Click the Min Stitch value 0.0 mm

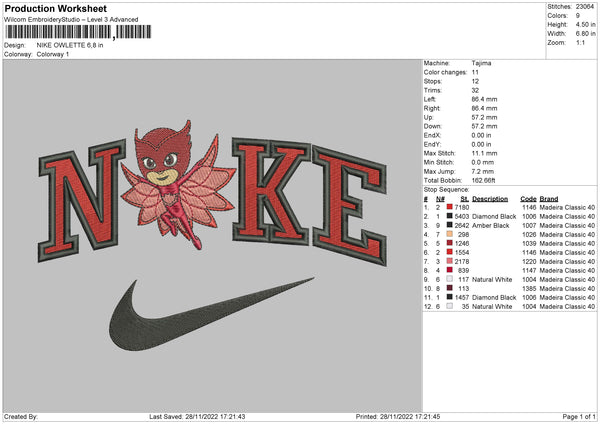[x=483, y=162]
